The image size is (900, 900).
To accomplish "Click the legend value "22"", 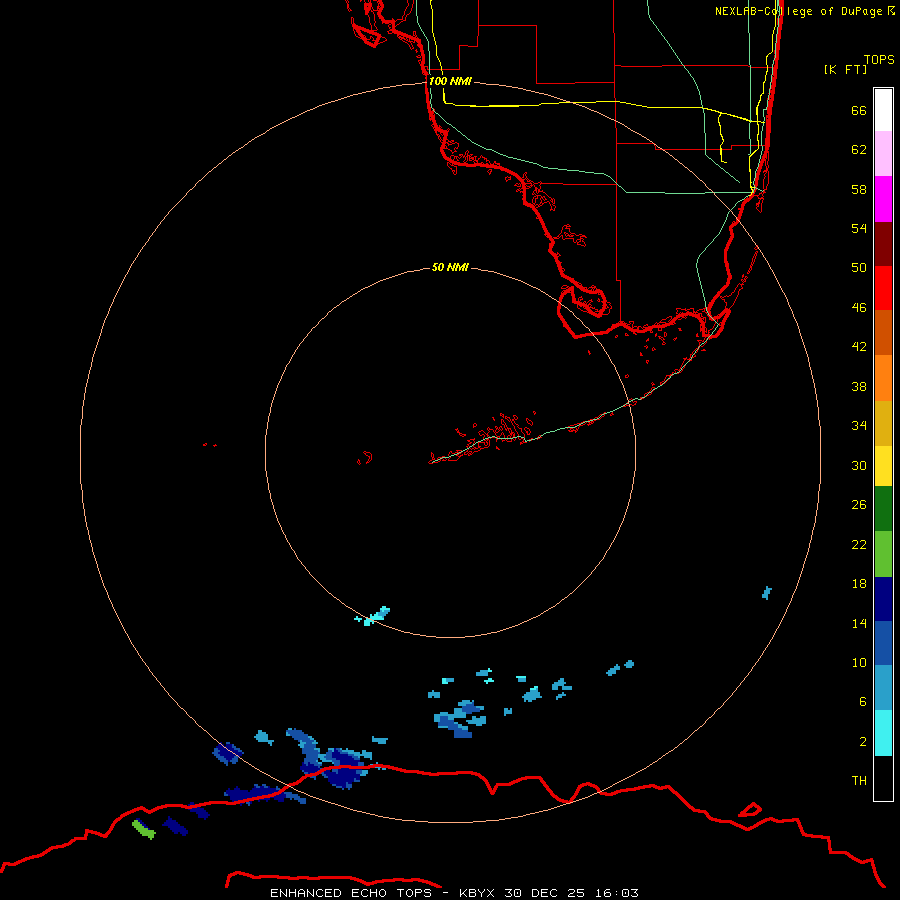I will click(859, 544).
